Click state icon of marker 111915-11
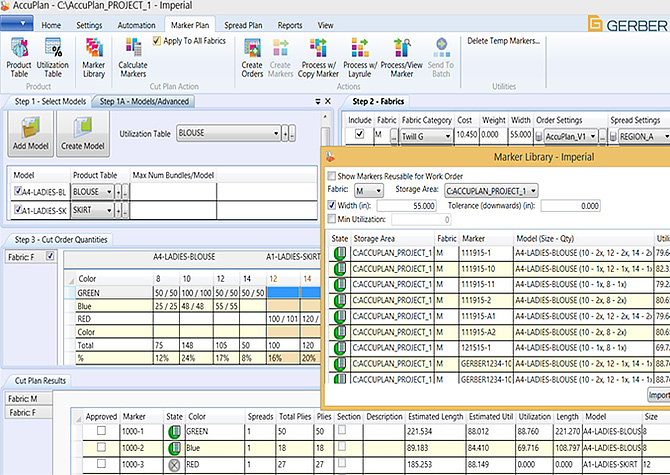Viewport: 670px width, 475px height. pyautogui.click(x=340, y=285)
